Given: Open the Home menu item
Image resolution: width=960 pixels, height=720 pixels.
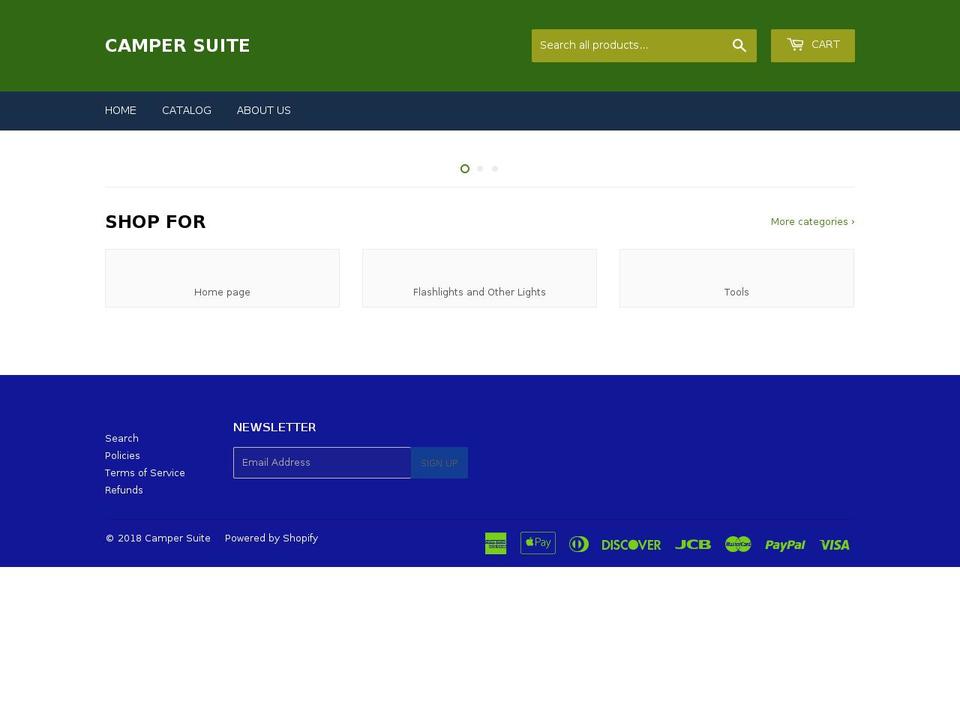Looking at the screenshot, I should [121, 110].
